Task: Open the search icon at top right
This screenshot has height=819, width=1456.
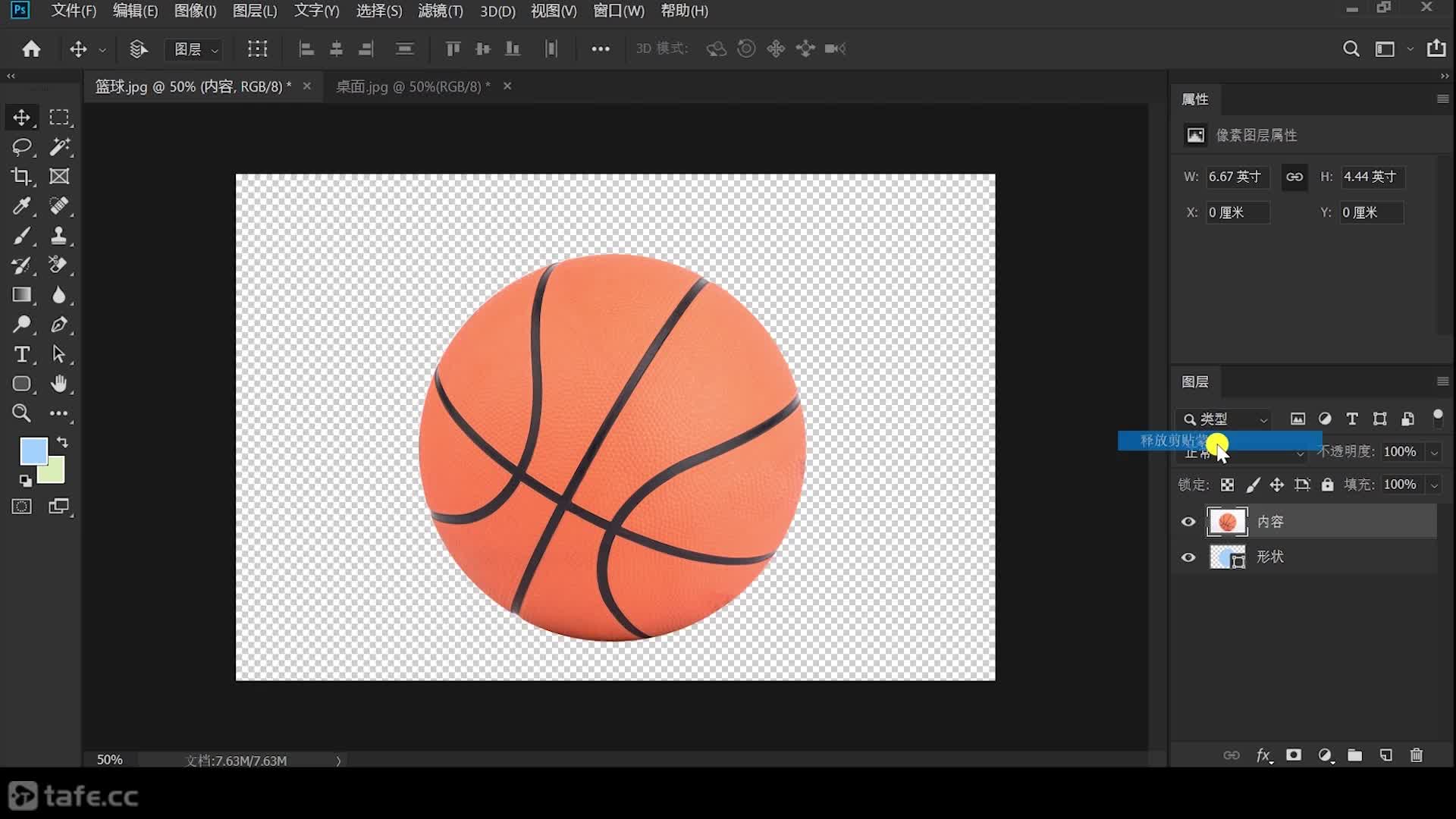Action: coord(1351,49)
